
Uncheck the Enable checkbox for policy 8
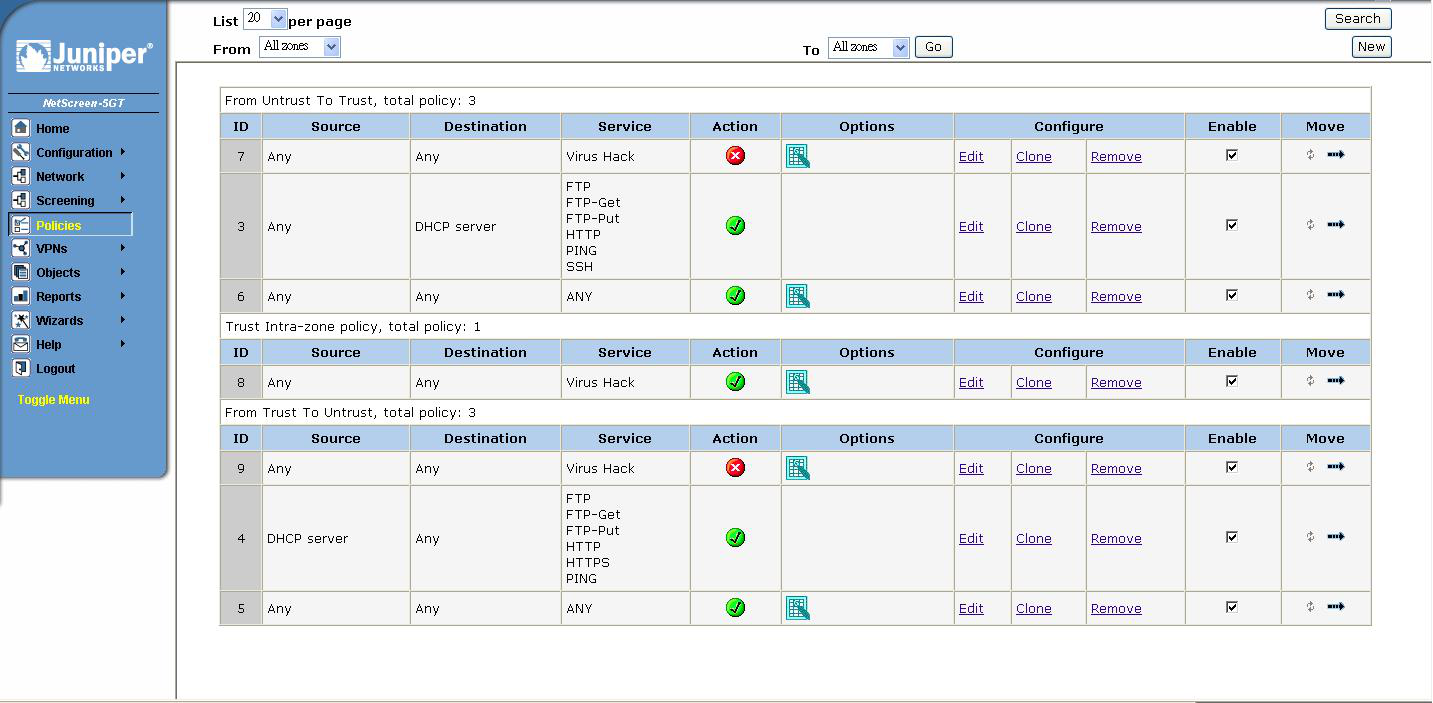(x=1232, y=381)
